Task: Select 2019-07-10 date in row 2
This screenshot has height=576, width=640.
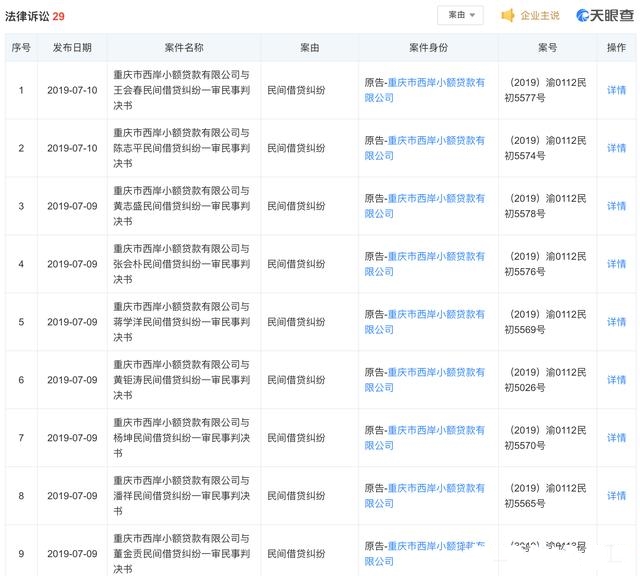Action: tap(72, 148)
